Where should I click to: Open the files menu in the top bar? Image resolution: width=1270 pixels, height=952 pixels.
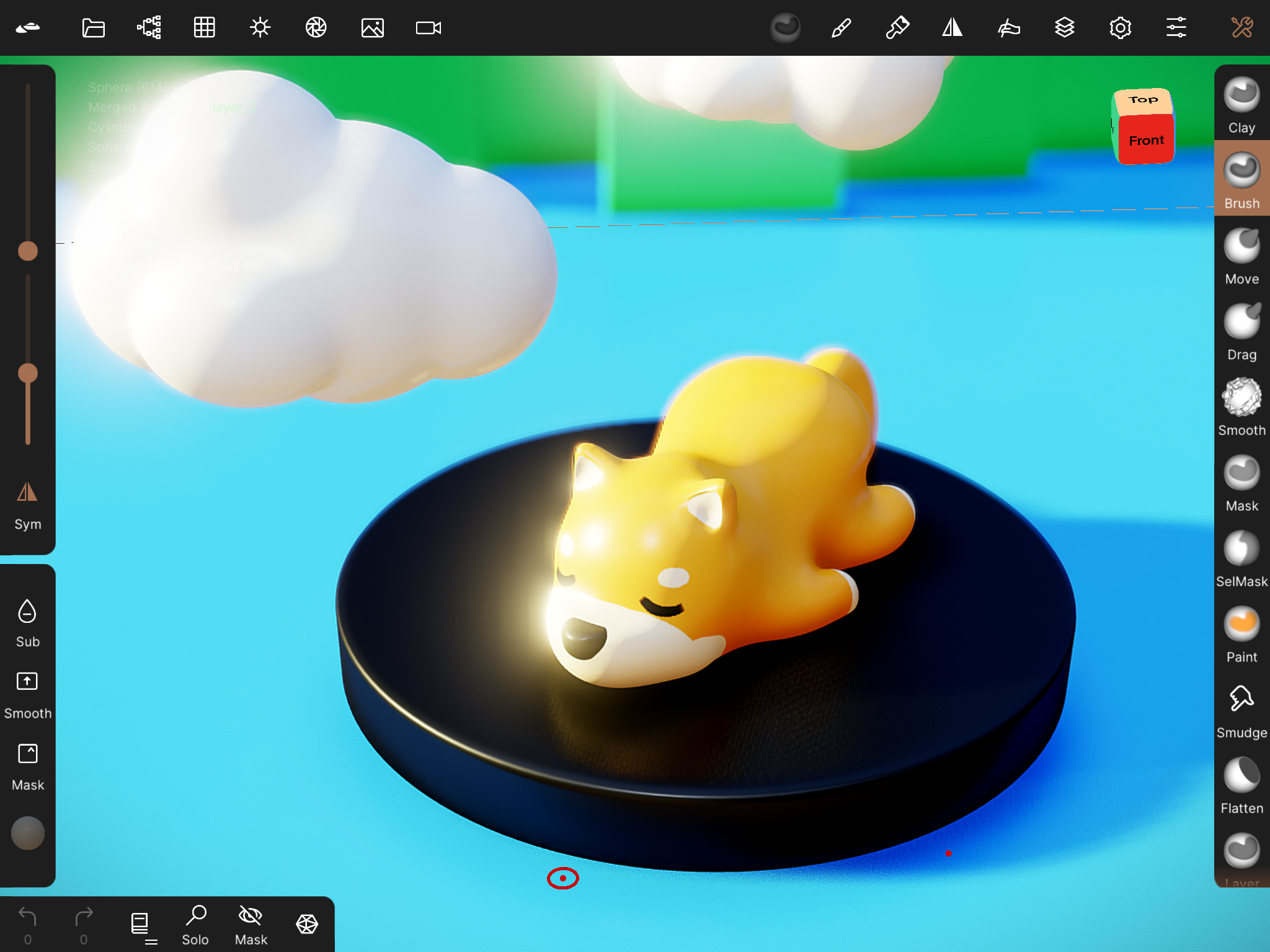point(93,27)
